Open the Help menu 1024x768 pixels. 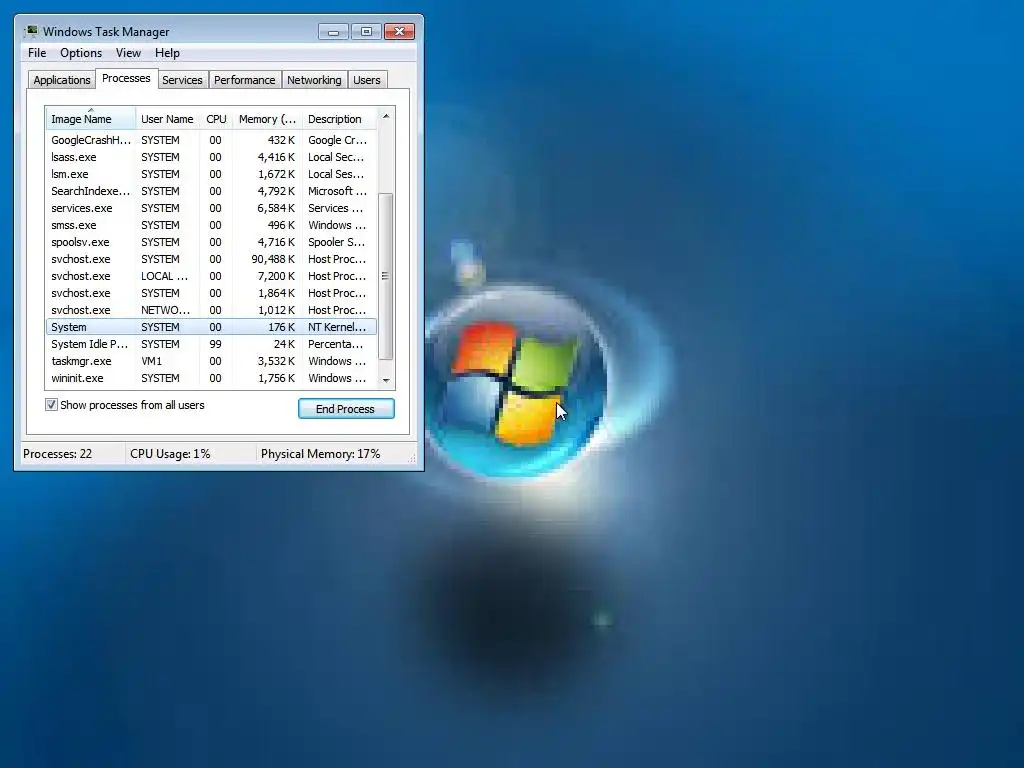coord(167,53)
